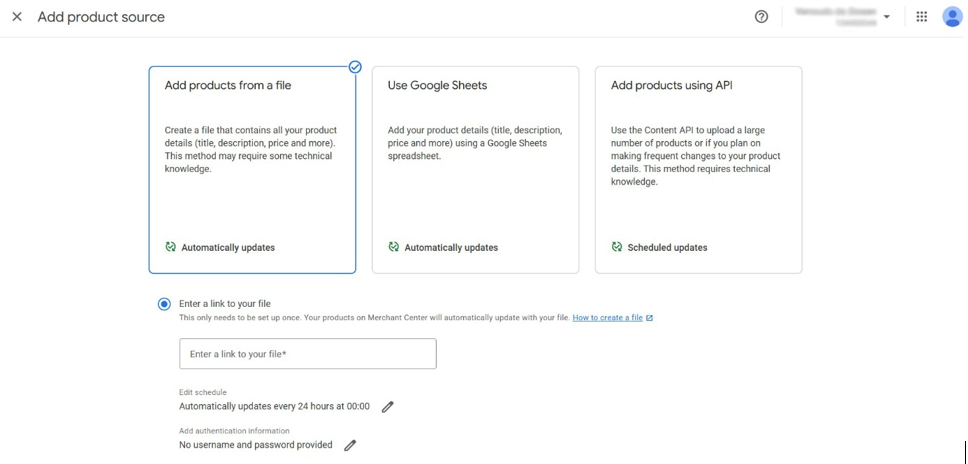968x464 pixels.
Task: Click external link icon beside How to create a file
Action: point(649,318)
